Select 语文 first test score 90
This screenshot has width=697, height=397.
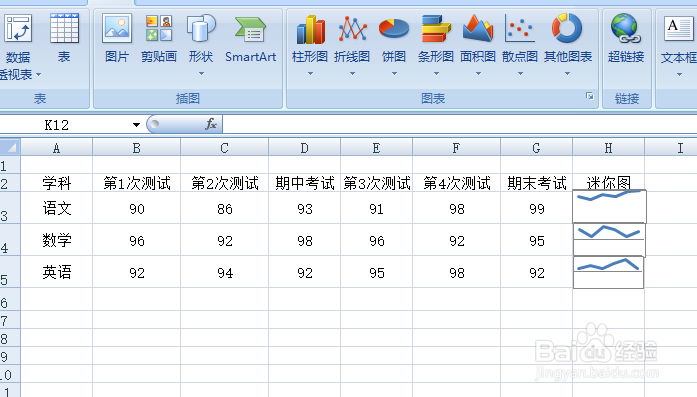tap(136, 208)
